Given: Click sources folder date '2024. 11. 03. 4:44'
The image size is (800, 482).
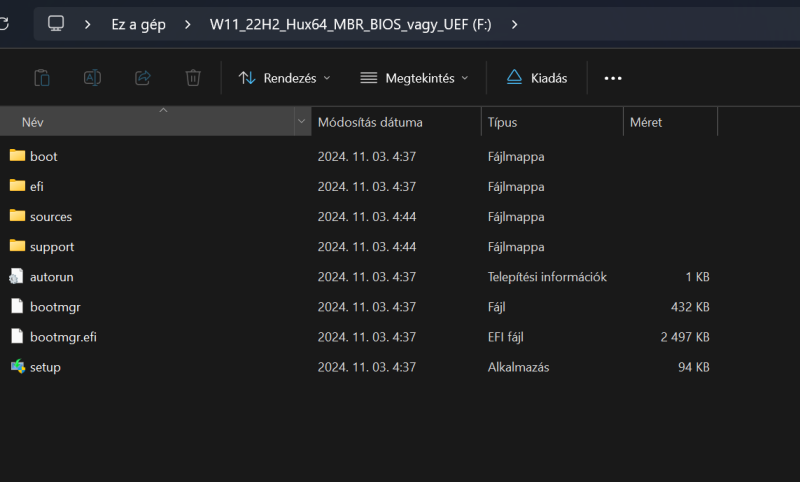Looking at the screenshot, I should coord(367,217).
